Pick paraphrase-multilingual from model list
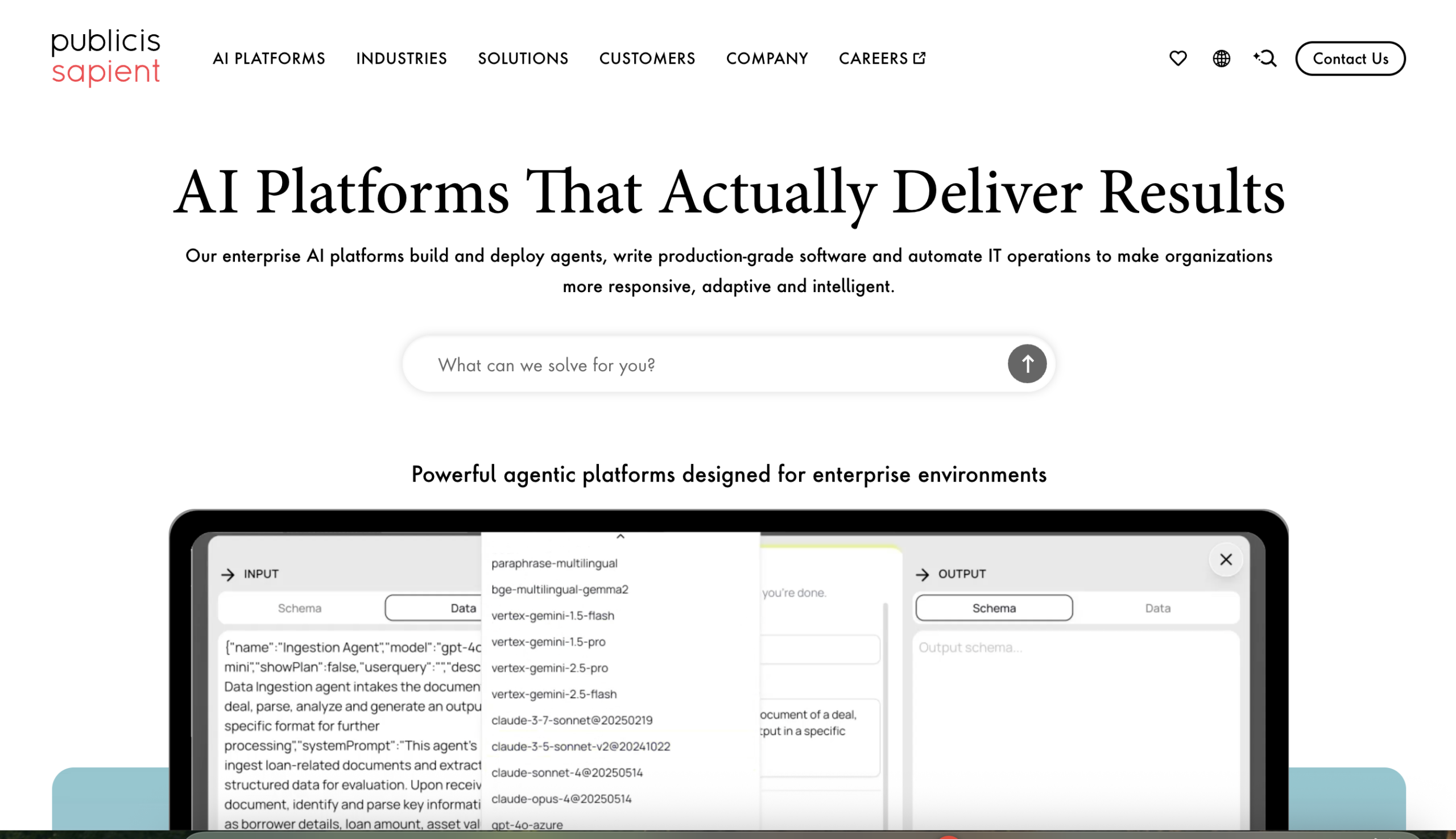This screenshot has width=1456, height=839. (554, 563)
